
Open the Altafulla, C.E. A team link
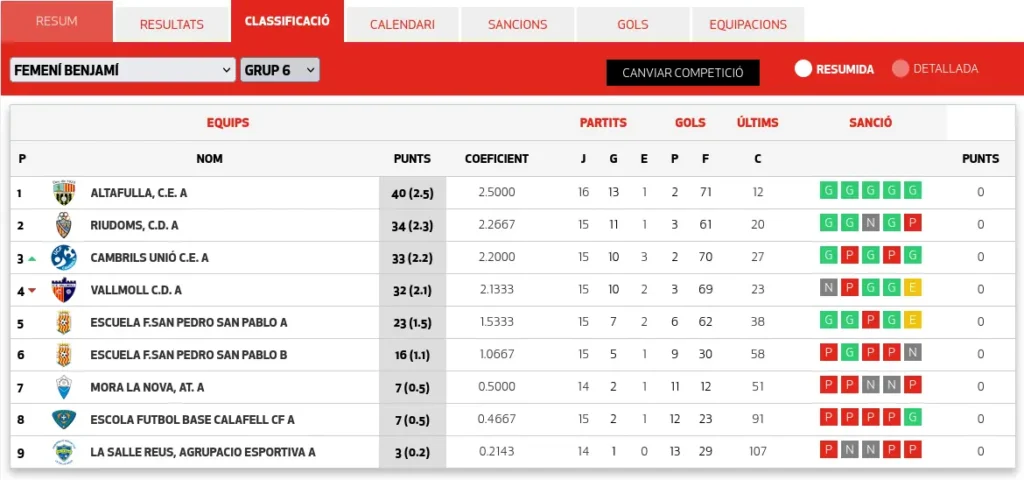tap(139, 193)
